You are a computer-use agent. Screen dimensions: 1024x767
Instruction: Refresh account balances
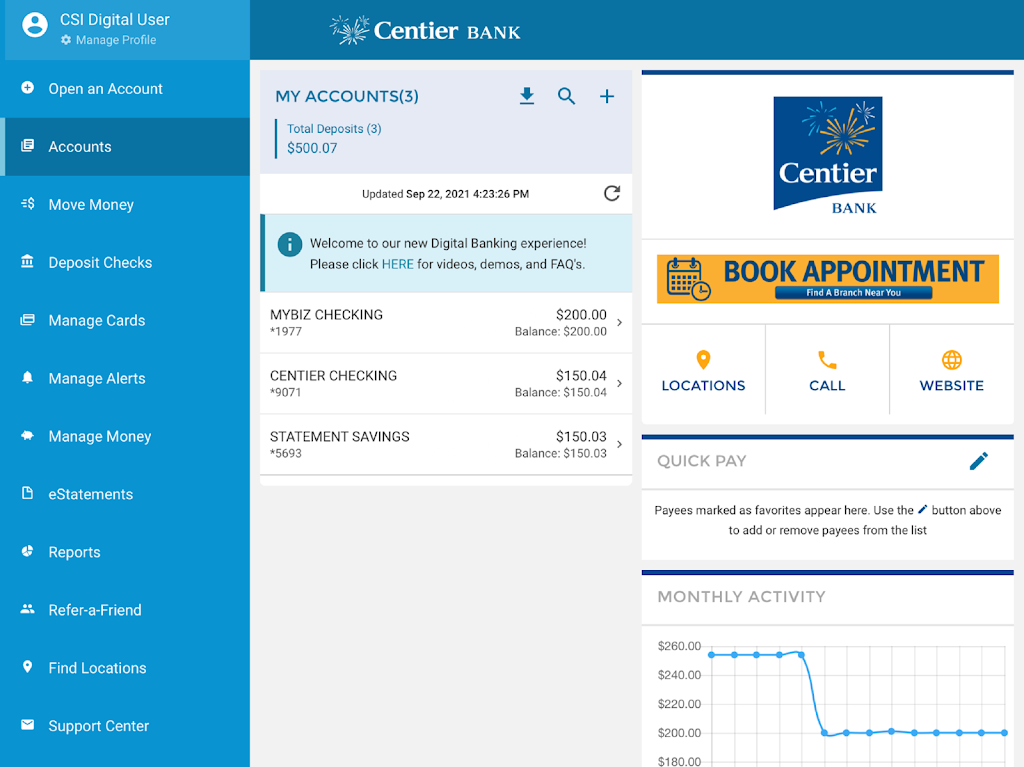point(612,193)
